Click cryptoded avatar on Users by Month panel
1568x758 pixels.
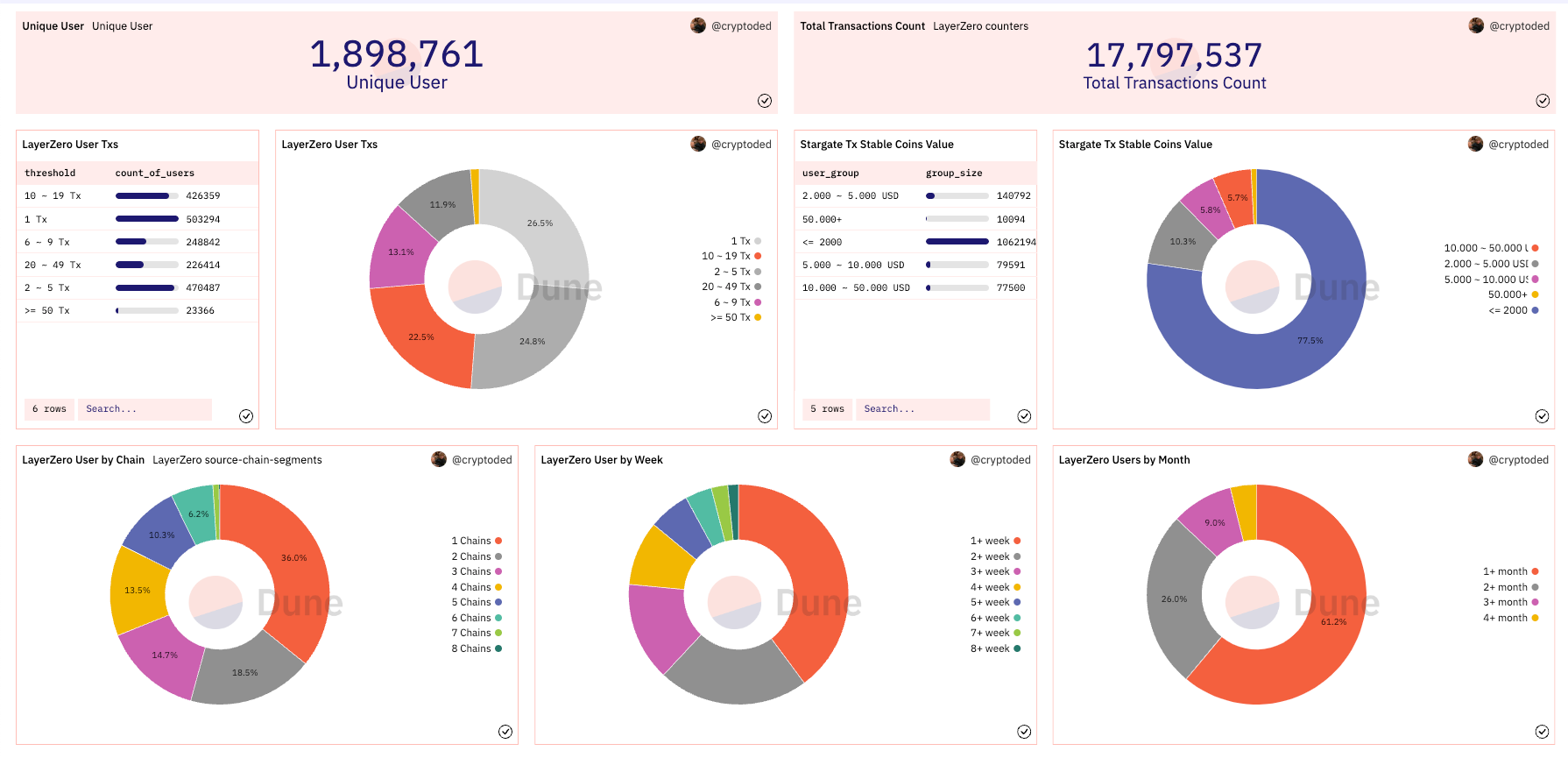1475,459
